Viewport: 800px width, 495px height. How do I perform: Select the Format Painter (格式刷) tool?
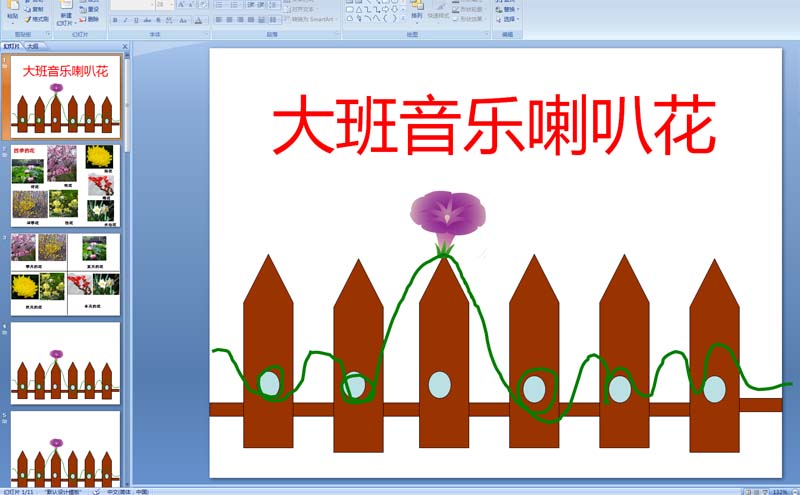[37, 19]
